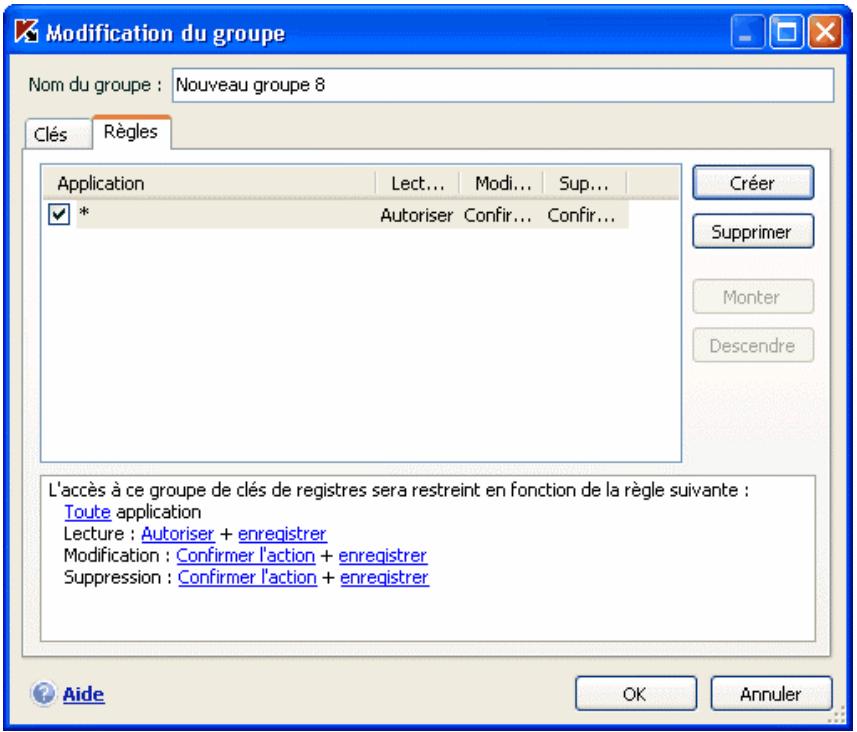Uncheck the * application rule checkbox
This screenshot has height=732, width=857.
pyautogui.click(x=59, y=214)
